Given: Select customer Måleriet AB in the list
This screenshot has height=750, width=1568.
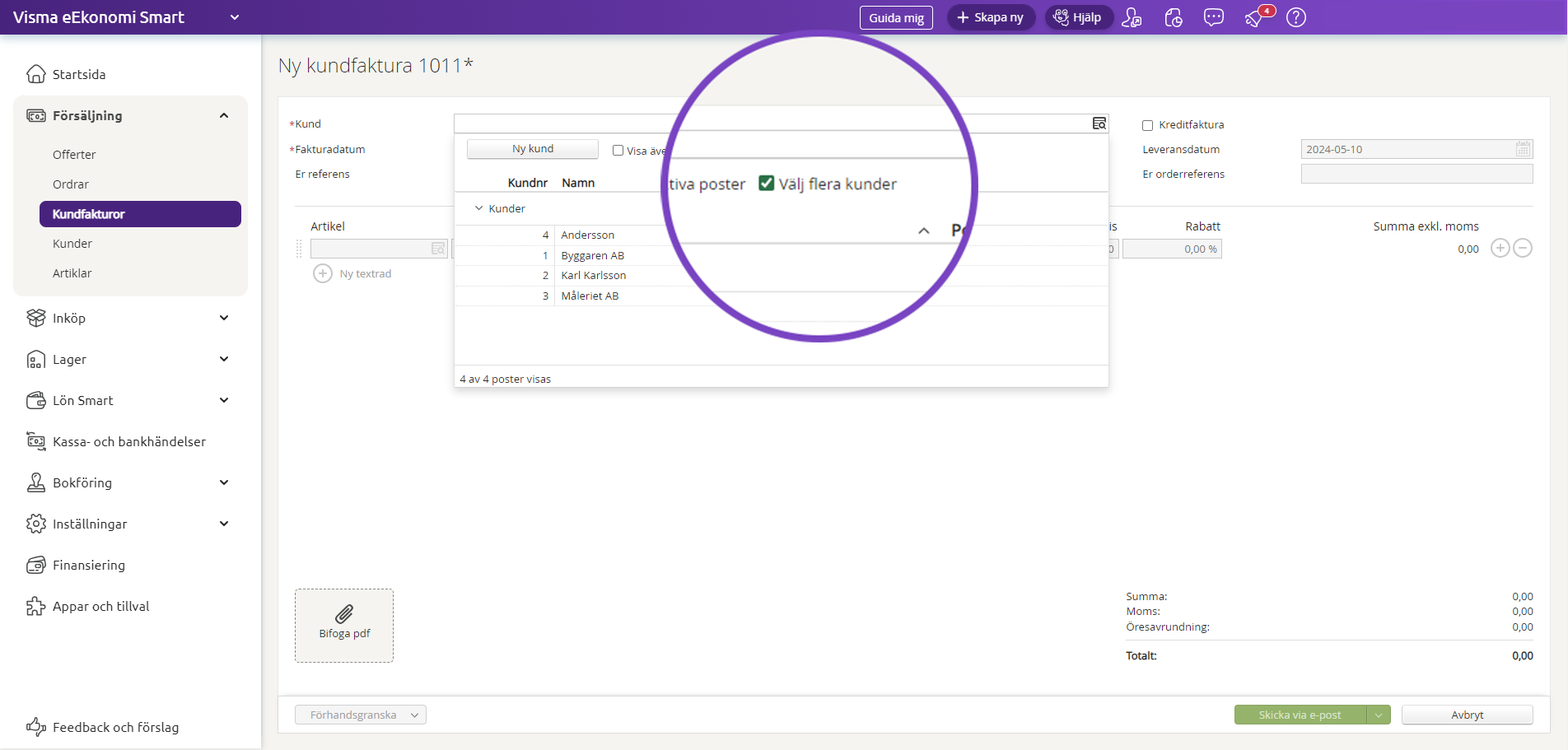Looking at the screenshot, I should click(x=590, y=296).
